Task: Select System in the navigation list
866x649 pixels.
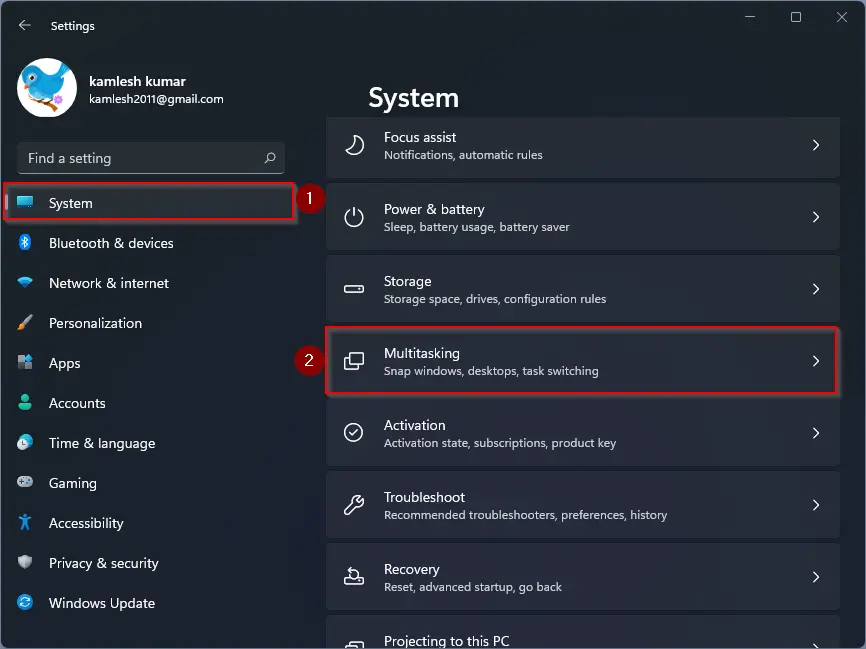Action: pyautogui.click(x=149, y=203)
